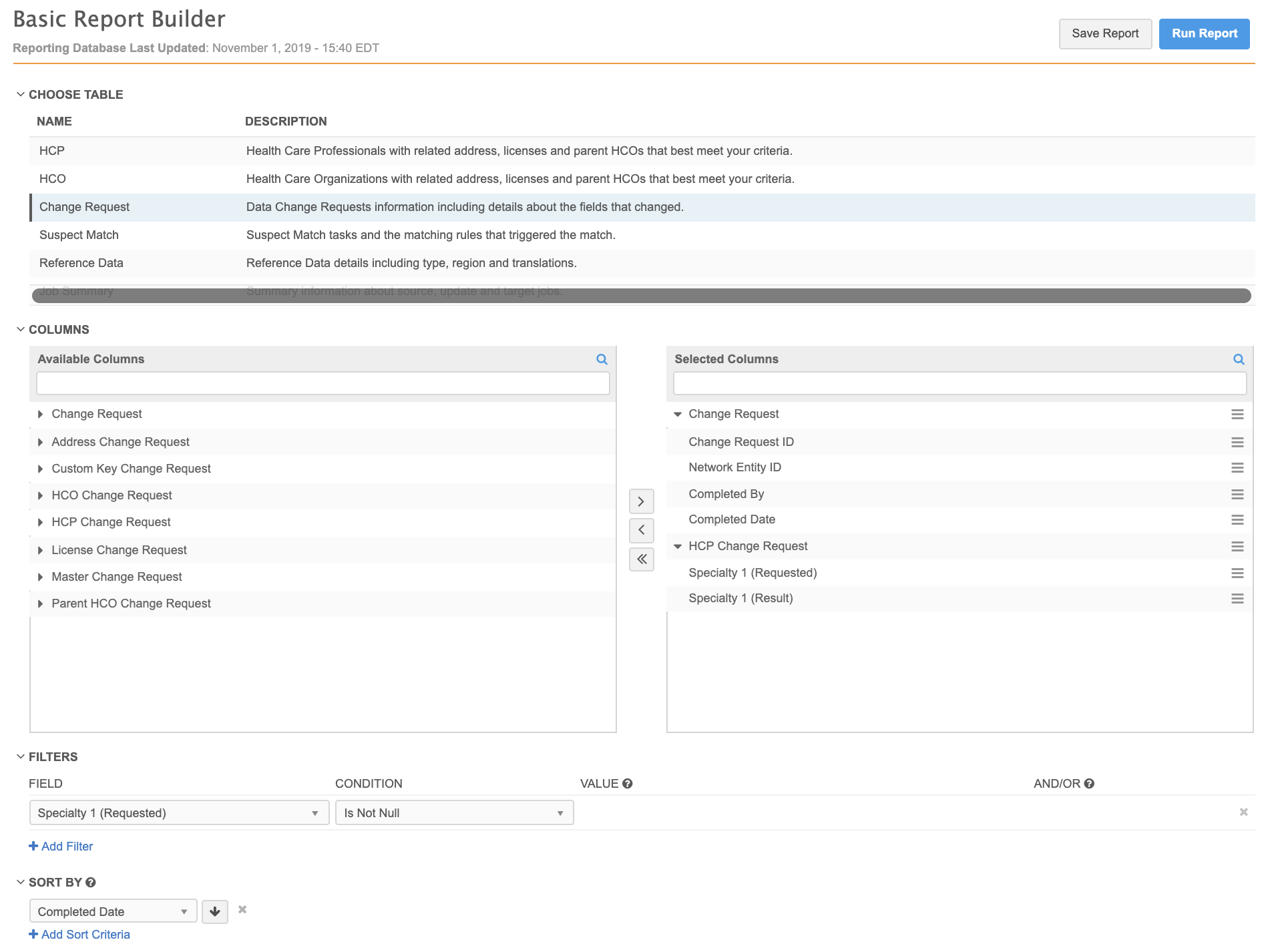Select the Suspect Match table row
The width and height of the screenshot is (1270, 952).
pyautogui.click(x=79, y=235)
